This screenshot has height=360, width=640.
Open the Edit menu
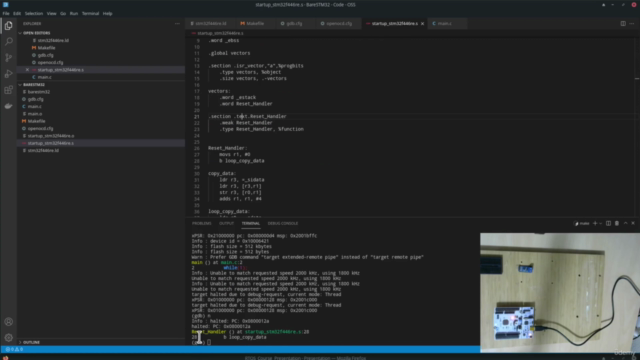[x=17, y=13]
